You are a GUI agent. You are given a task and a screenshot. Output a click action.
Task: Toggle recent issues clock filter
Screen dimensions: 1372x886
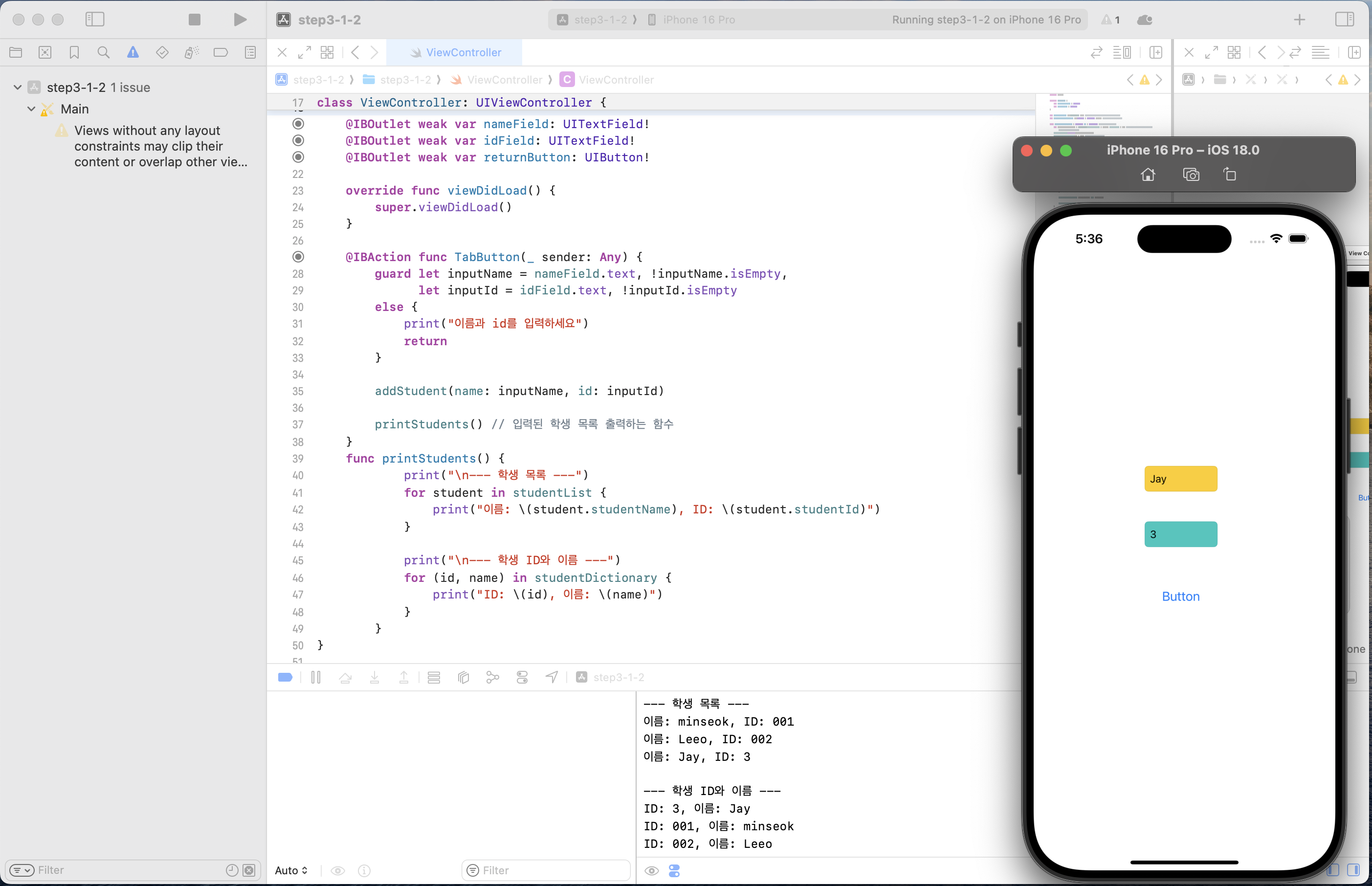[x=232, y=870]
